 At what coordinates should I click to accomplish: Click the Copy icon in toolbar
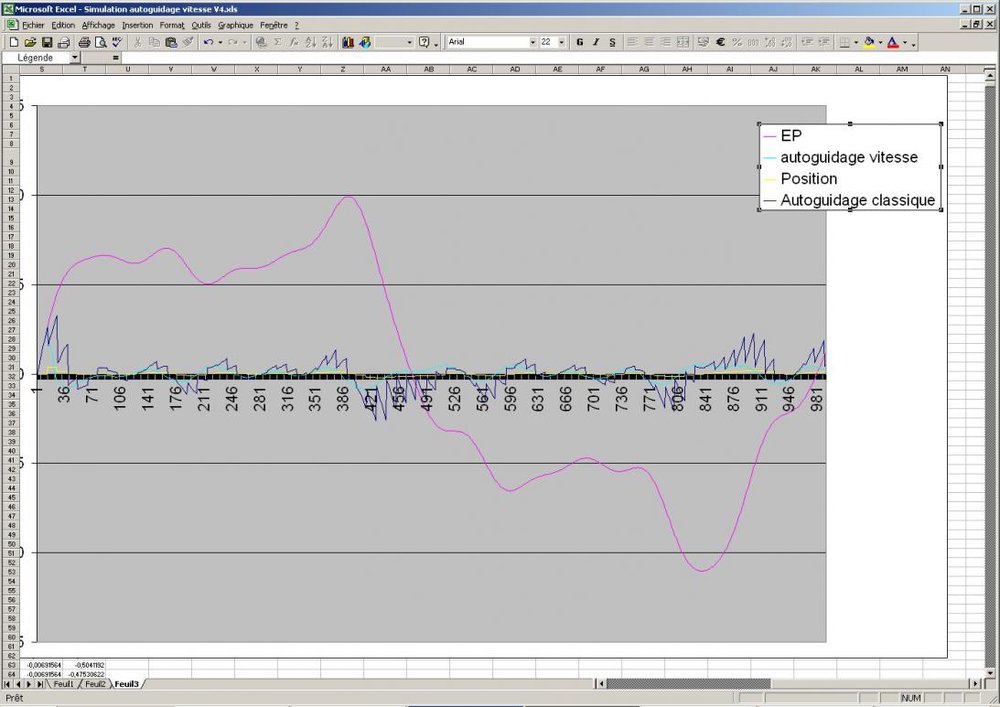pyautogui.click(x=154, y=42)
